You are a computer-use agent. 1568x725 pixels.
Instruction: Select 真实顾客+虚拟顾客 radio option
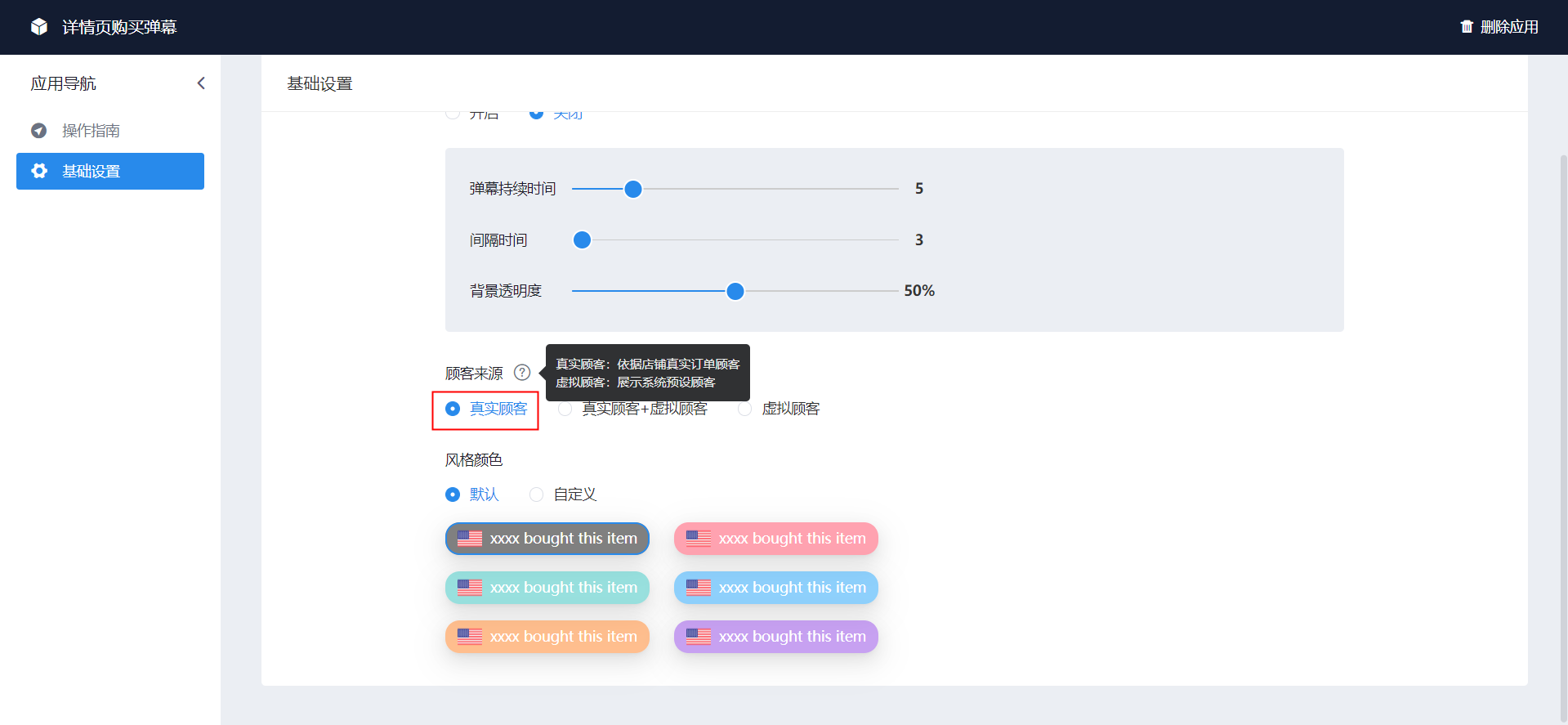tap(632, 409)
